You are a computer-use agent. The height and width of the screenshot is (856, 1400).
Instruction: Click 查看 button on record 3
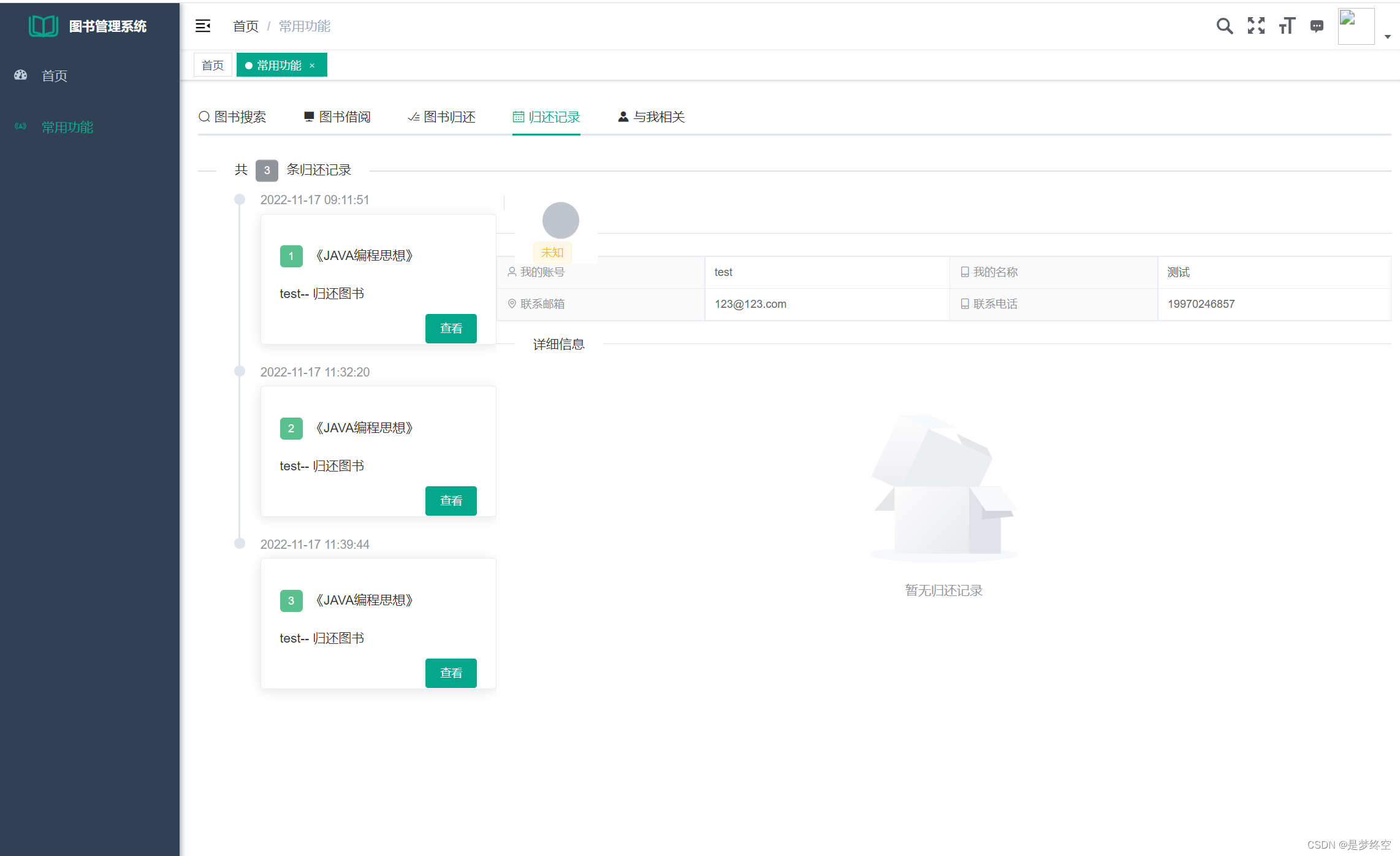[x=451, y=673]
